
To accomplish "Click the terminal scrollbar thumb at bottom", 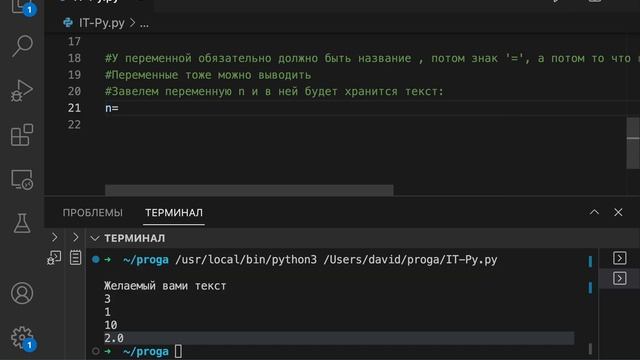I will 590,349.
